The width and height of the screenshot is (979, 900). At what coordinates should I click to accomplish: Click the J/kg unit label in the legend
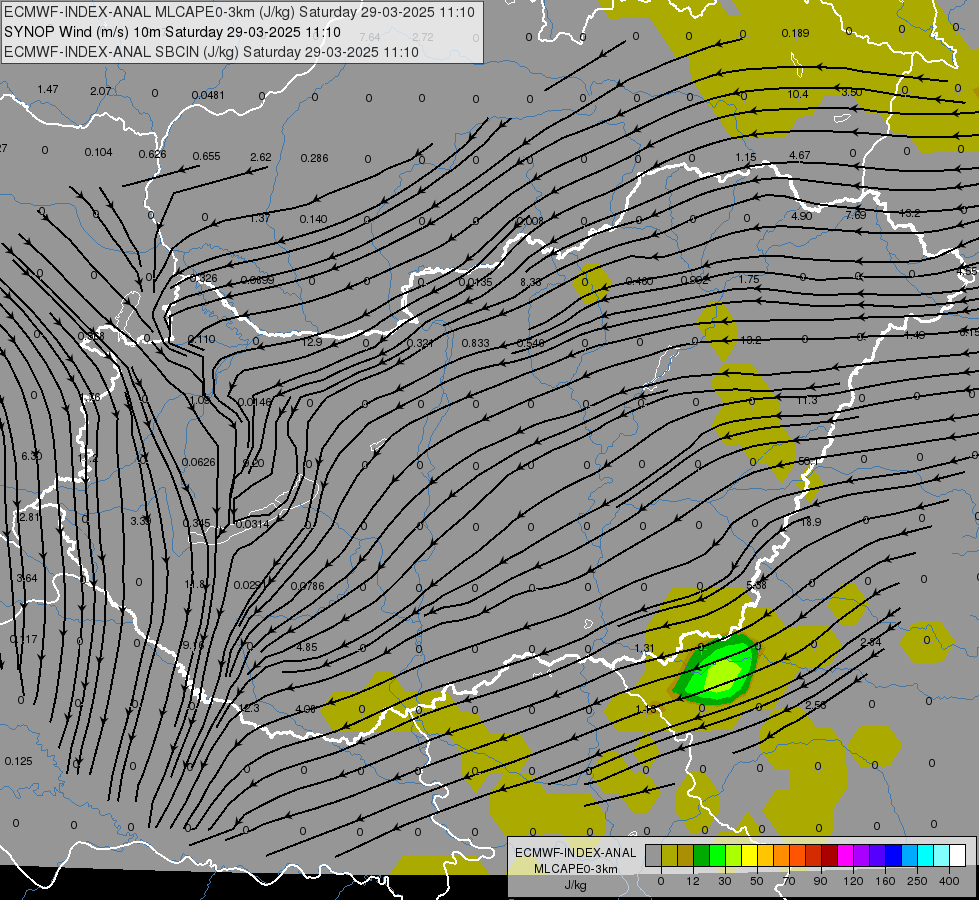[575, 885]
